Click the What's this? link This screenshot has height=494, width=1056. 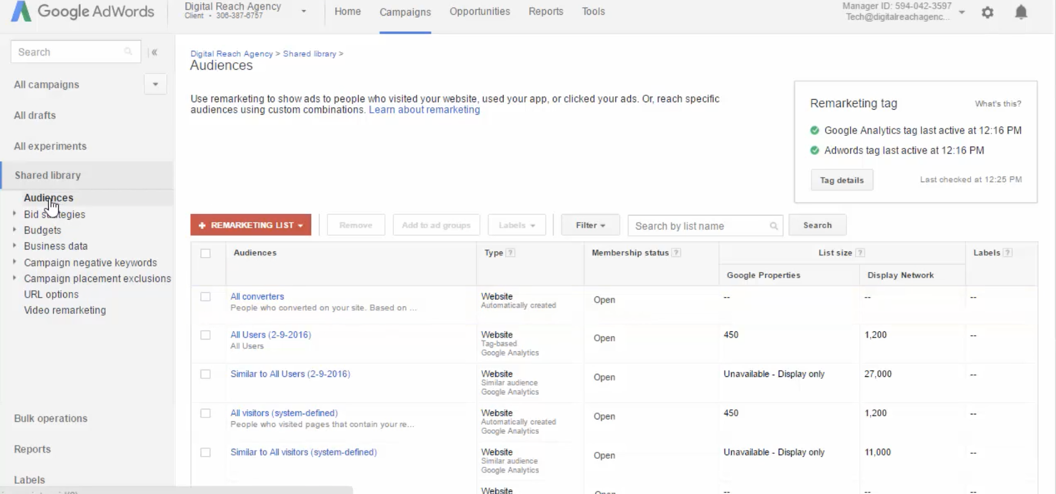point(998,104)
